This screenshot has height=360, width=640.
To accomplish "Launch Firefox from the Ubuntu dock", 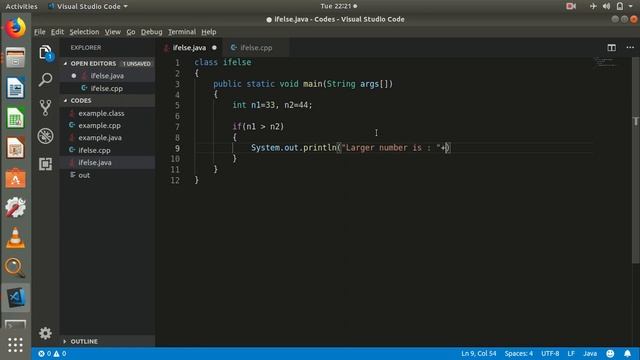I will (16, 28).
